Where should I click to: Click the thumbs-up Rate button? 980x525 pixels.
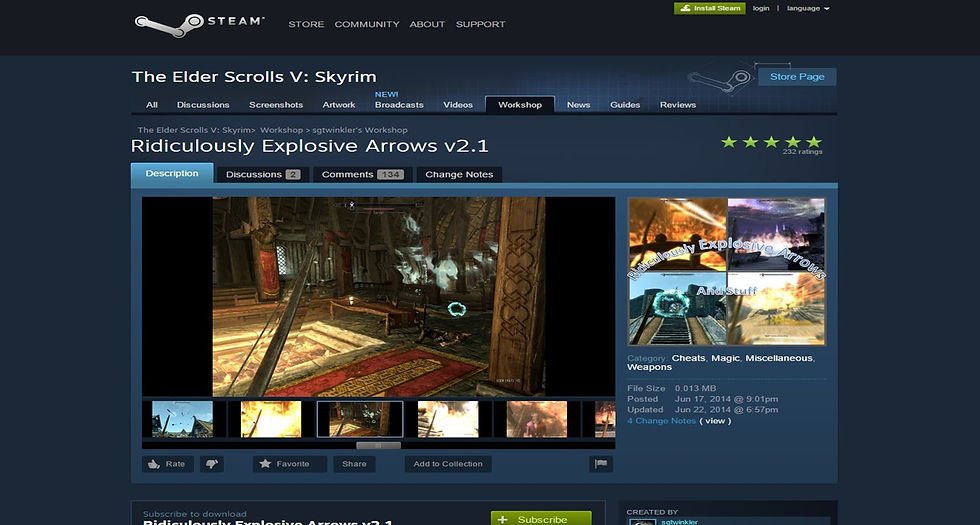(168, 464)
